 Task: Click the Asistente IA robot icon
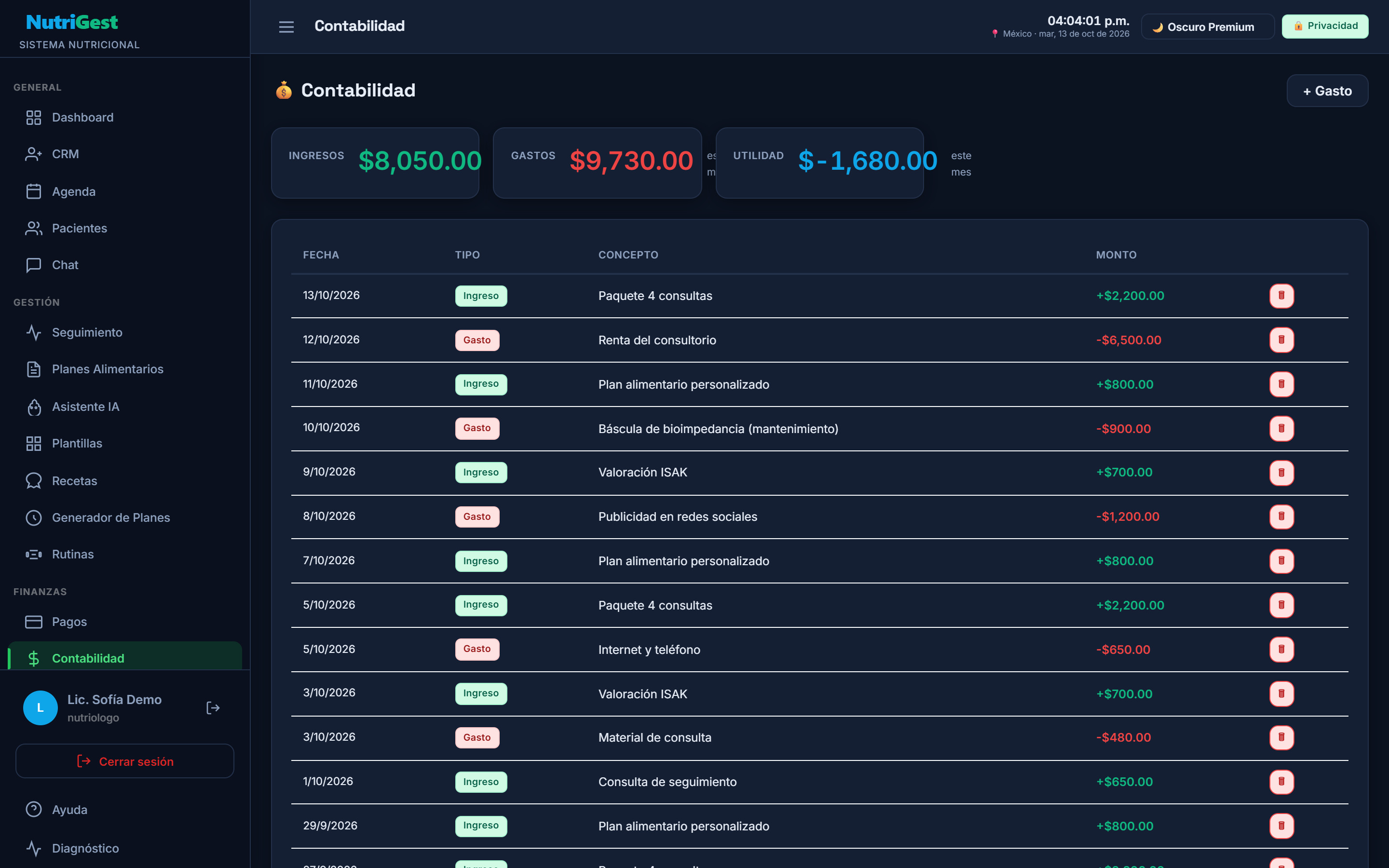[x=34, y=407]
